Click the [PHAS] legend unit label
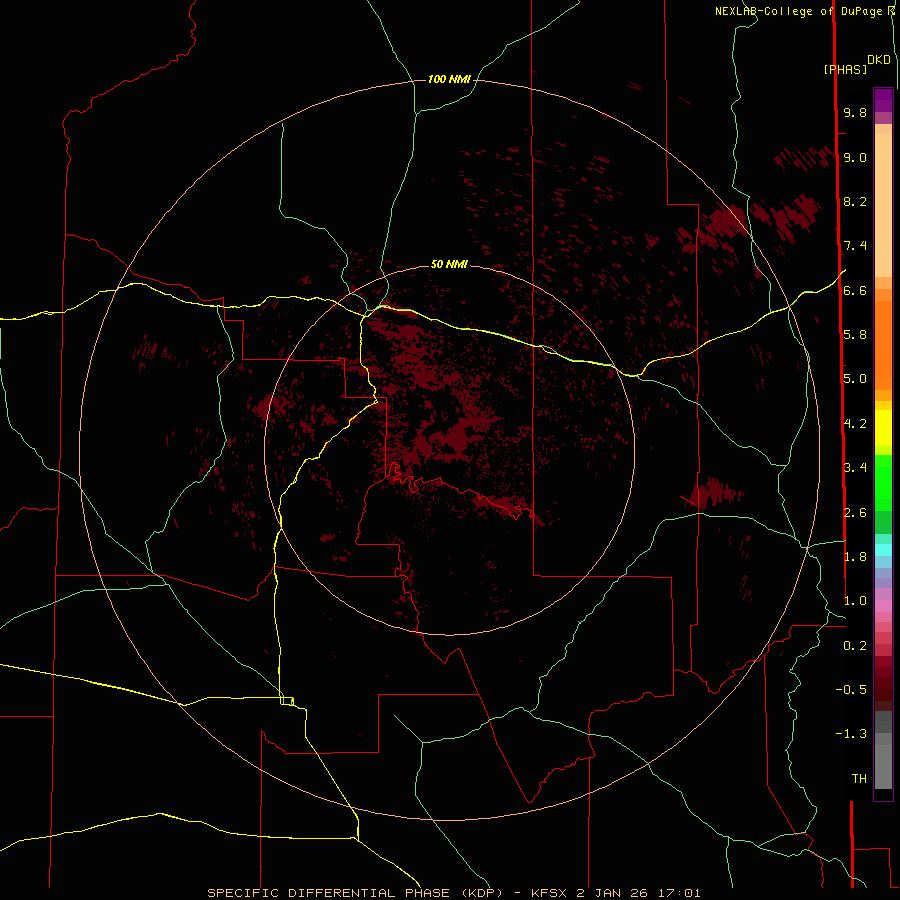Viewport: 900px width, 900px height. (845, 69)
